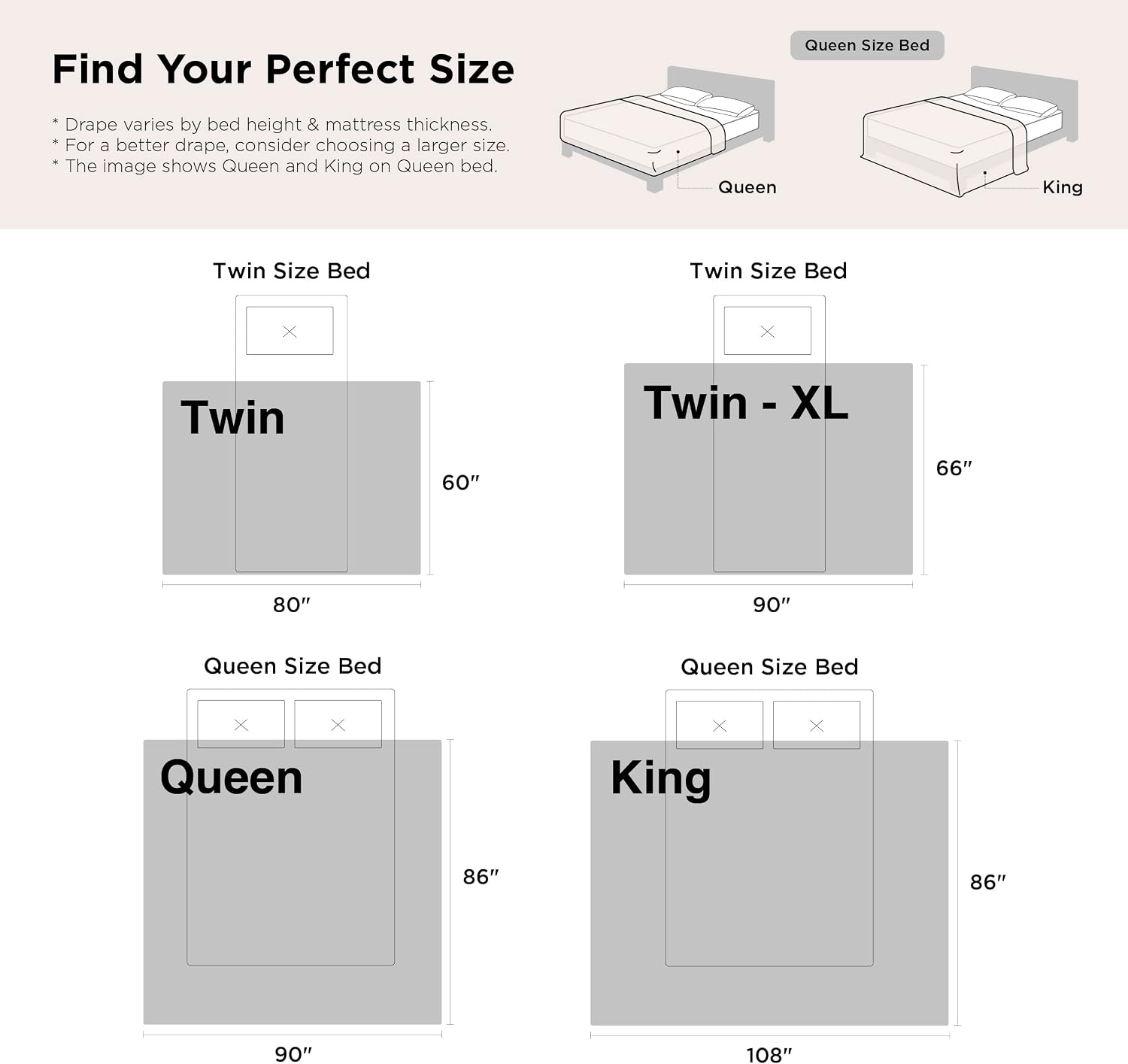The width and height of the screenshot is (1128, 1064).
Task: Click the King blanket bed illustration
Action: point(970,132)
